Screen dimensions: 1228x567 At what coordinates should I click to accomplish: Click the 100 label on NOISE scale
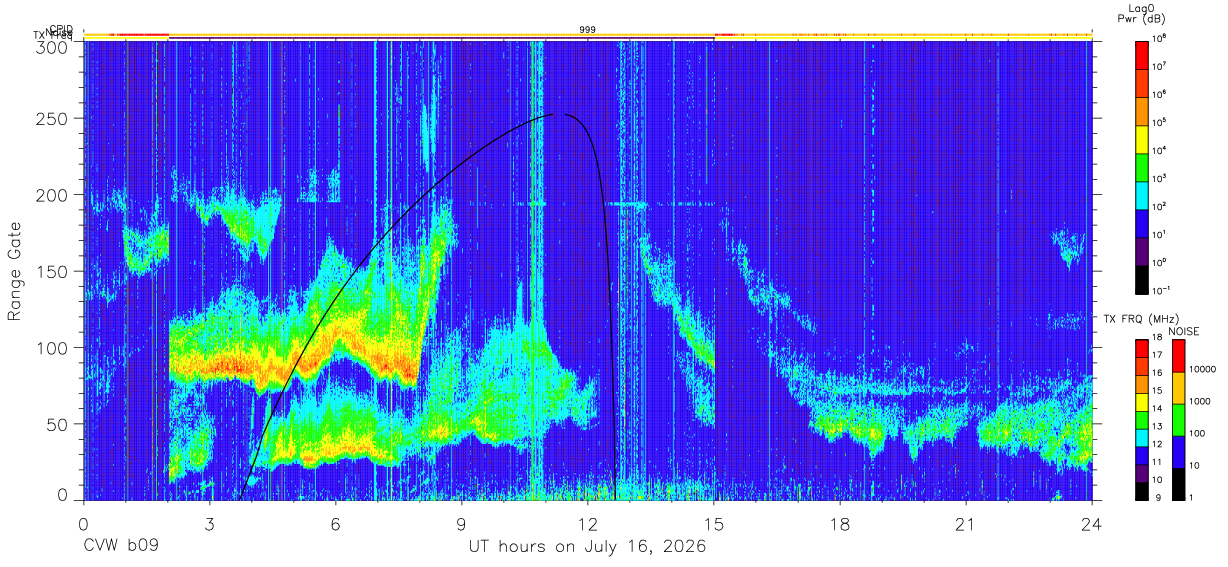tap(1198, 434)
